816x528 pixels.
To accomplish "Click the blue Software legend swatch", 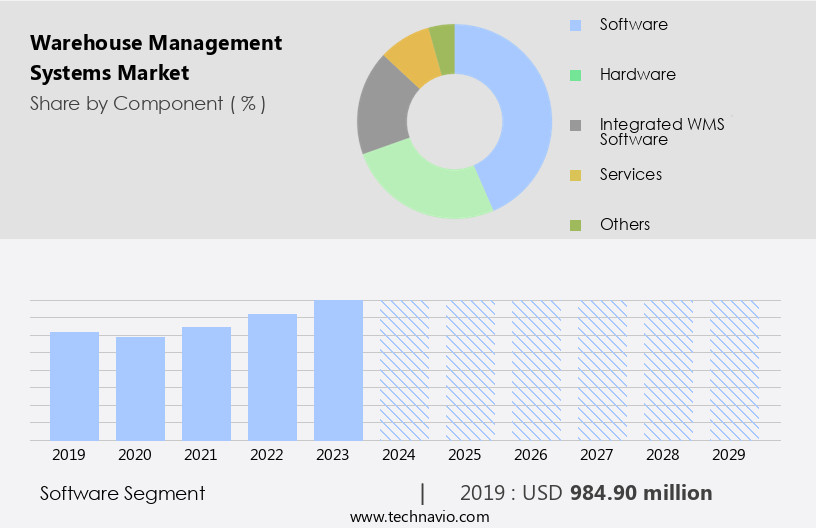I will coord(575,25).
